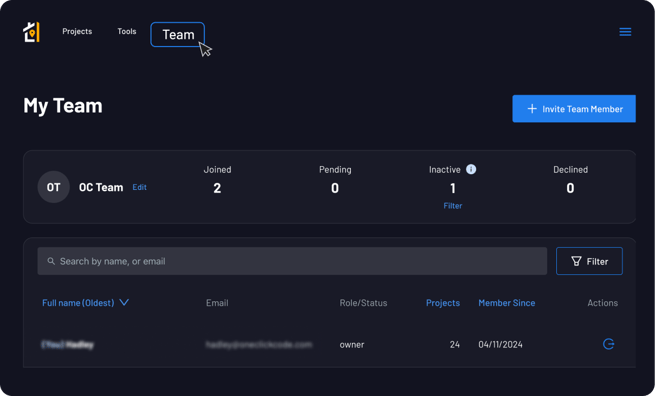
Task: Expand the Full name (Oldest) sort dropdown
Action: [x=85, y=302]
